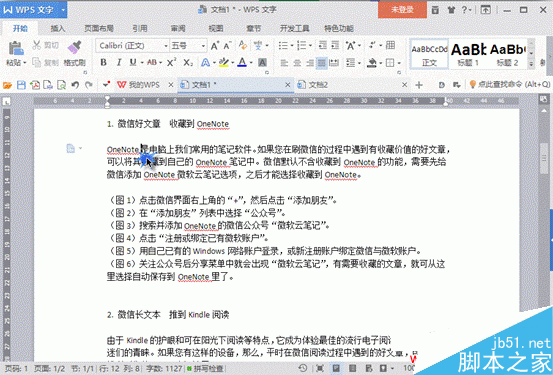
Task: Click the command search box (Alt+Q)
Action: pyautogui.click(x=510, y=85)
